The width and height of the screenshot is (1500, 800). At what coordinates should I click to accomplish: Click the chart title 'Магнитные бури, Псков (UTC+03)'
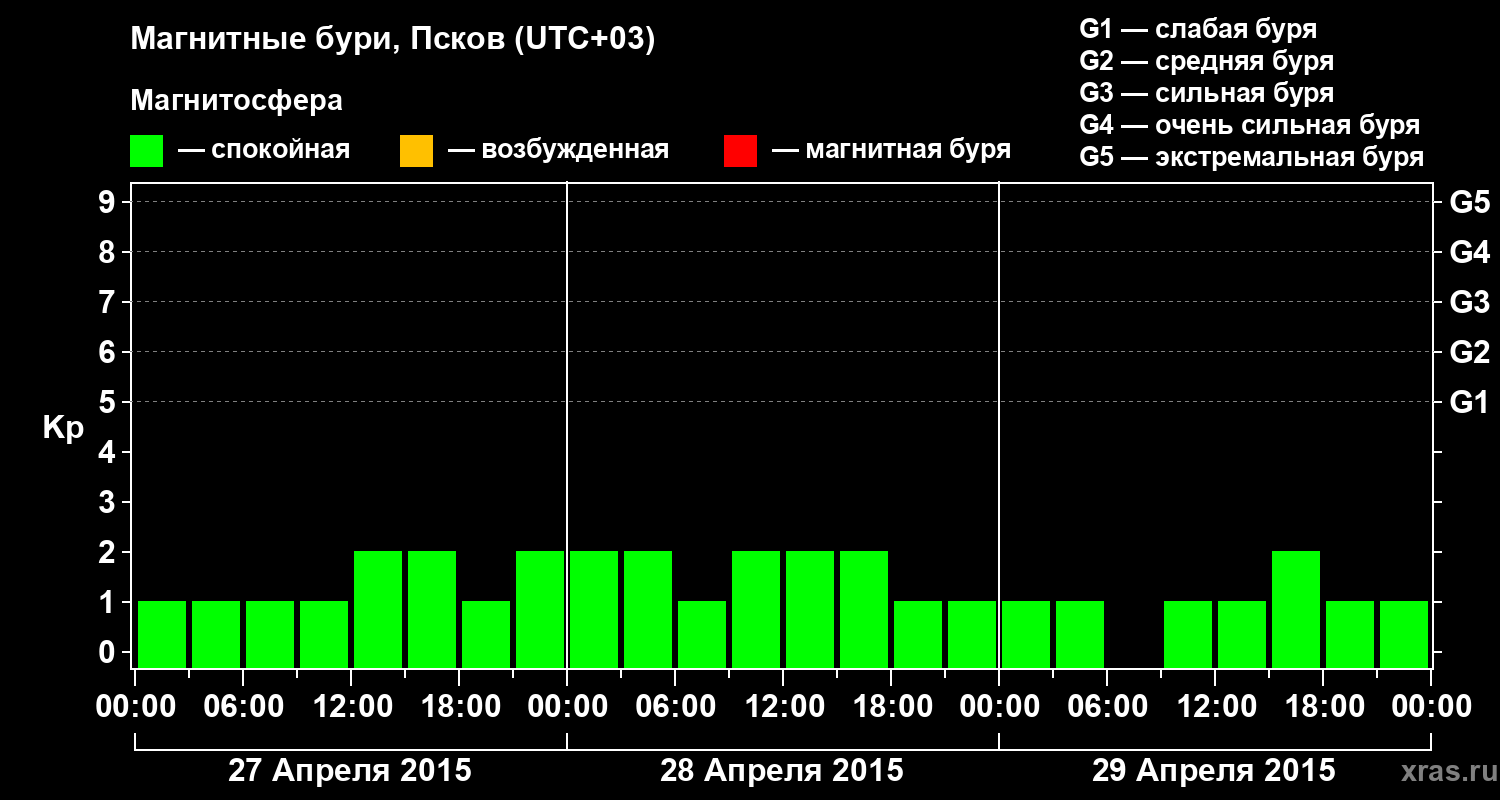[x=393, y=40]
